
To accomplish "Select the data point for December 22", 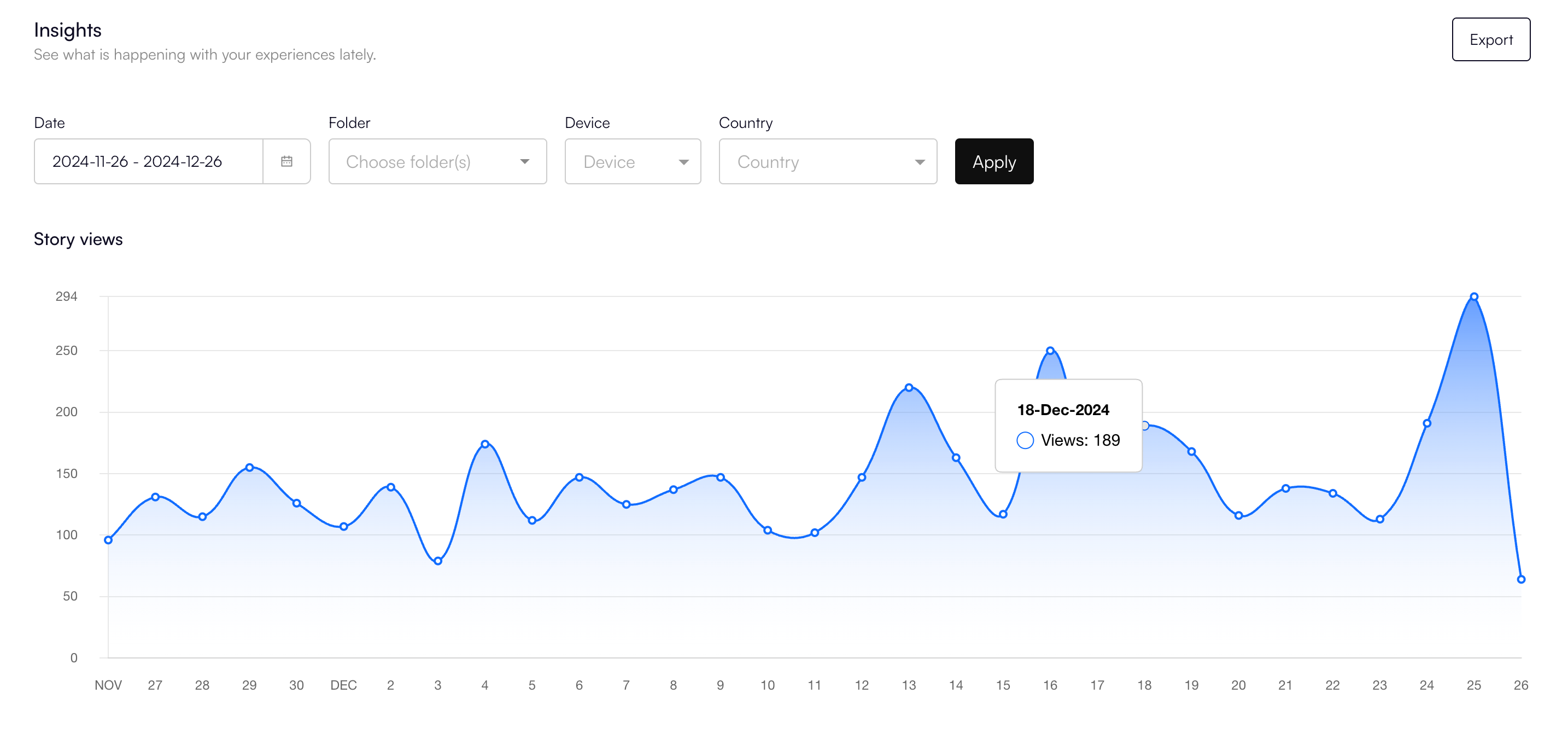I will [1332, 493].
